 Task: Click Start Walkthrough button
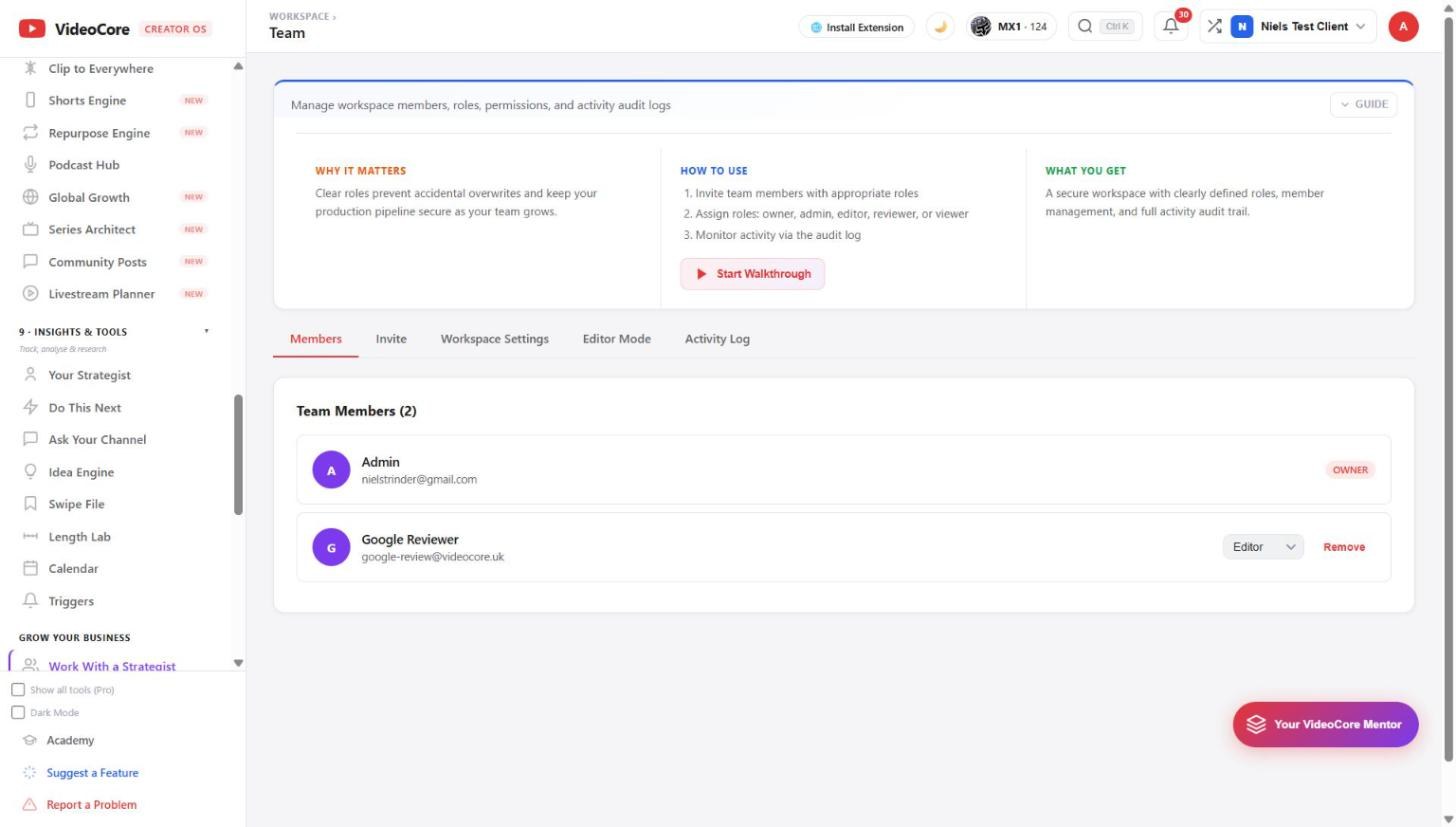click(753, 274)
